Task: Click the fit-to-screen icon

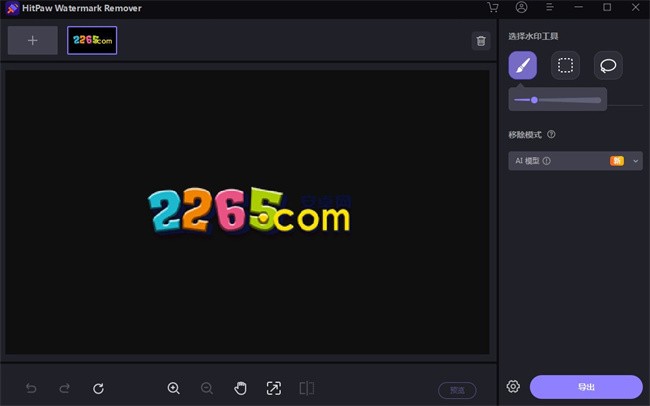Action: (274, 388)
